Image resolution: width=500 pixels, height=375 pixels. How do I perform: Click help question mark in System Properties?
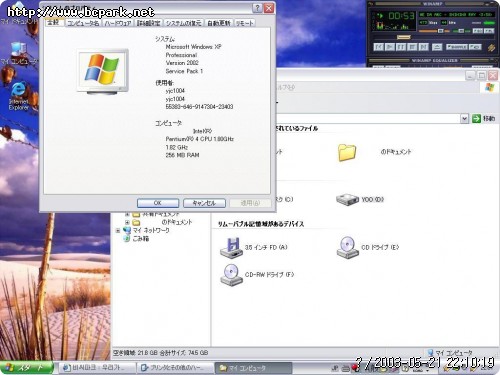point(257,8)
